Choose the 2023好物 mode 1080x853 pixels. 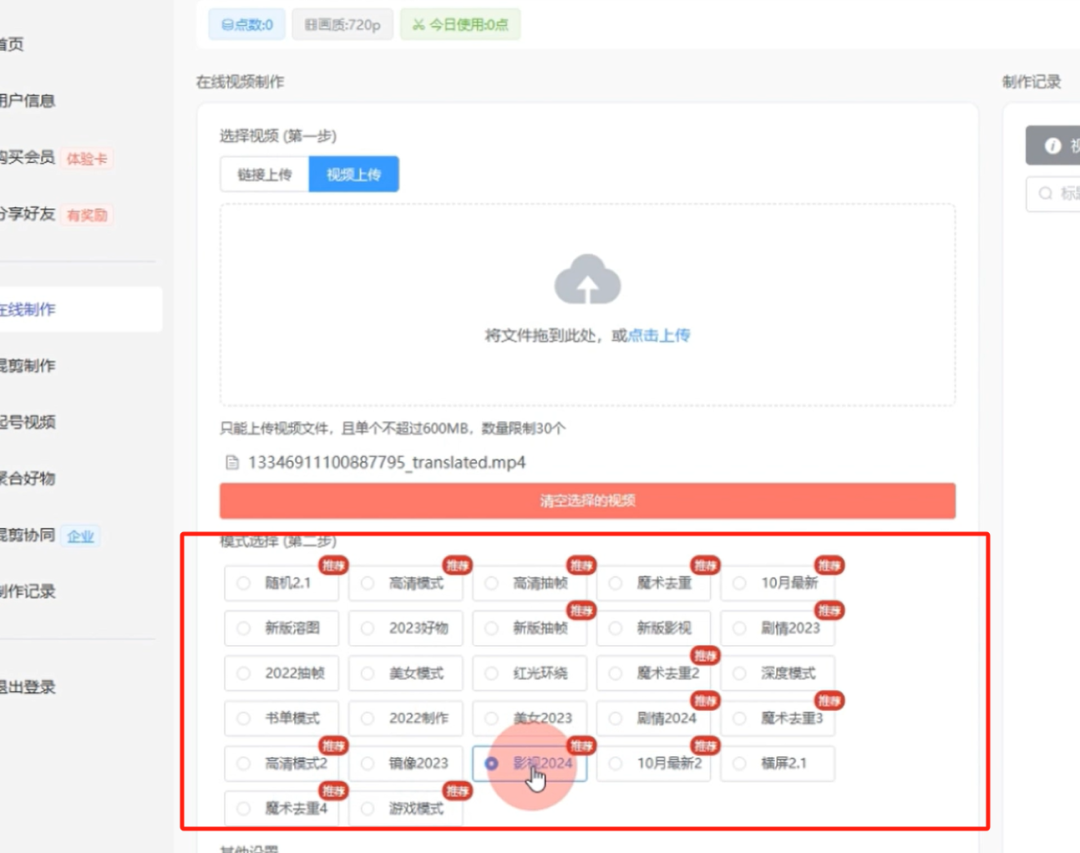tap(406, 628)
